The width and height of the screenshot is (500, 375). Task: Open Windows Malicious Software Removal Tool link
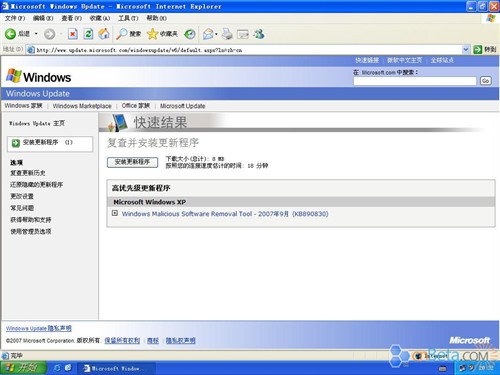tap(225, 214)
